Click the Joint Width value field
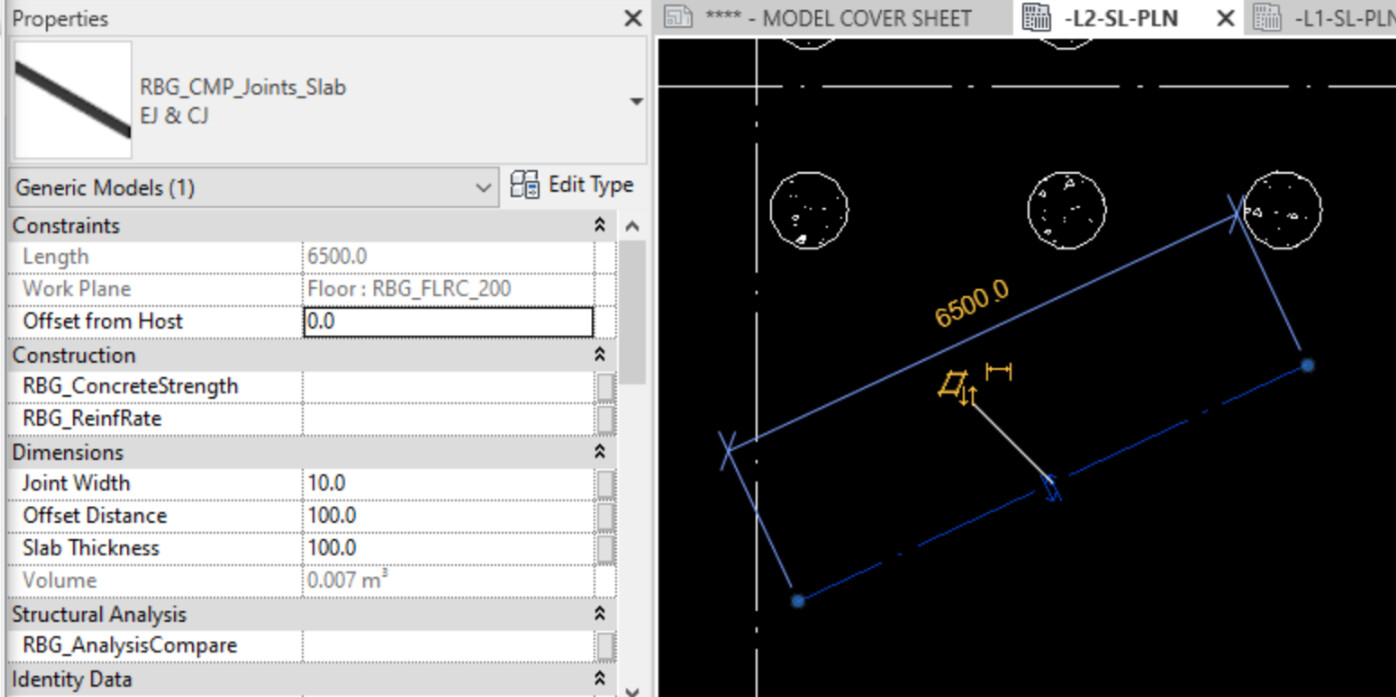1396x697 pixels. (448, 484)
